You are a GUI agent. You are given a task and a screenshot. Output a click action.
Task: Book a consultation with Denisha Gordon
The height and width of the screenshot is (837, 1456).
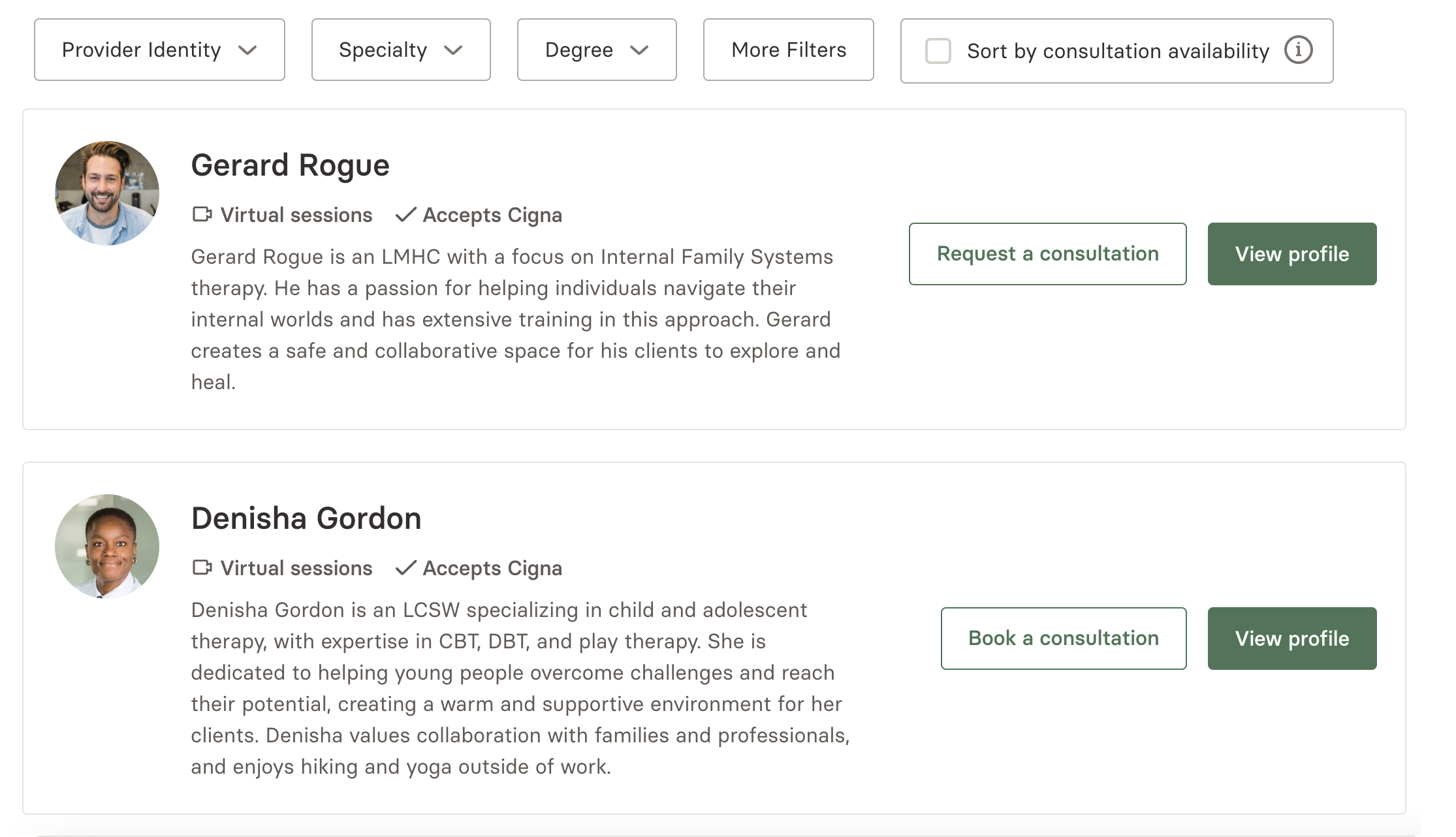1064,639
